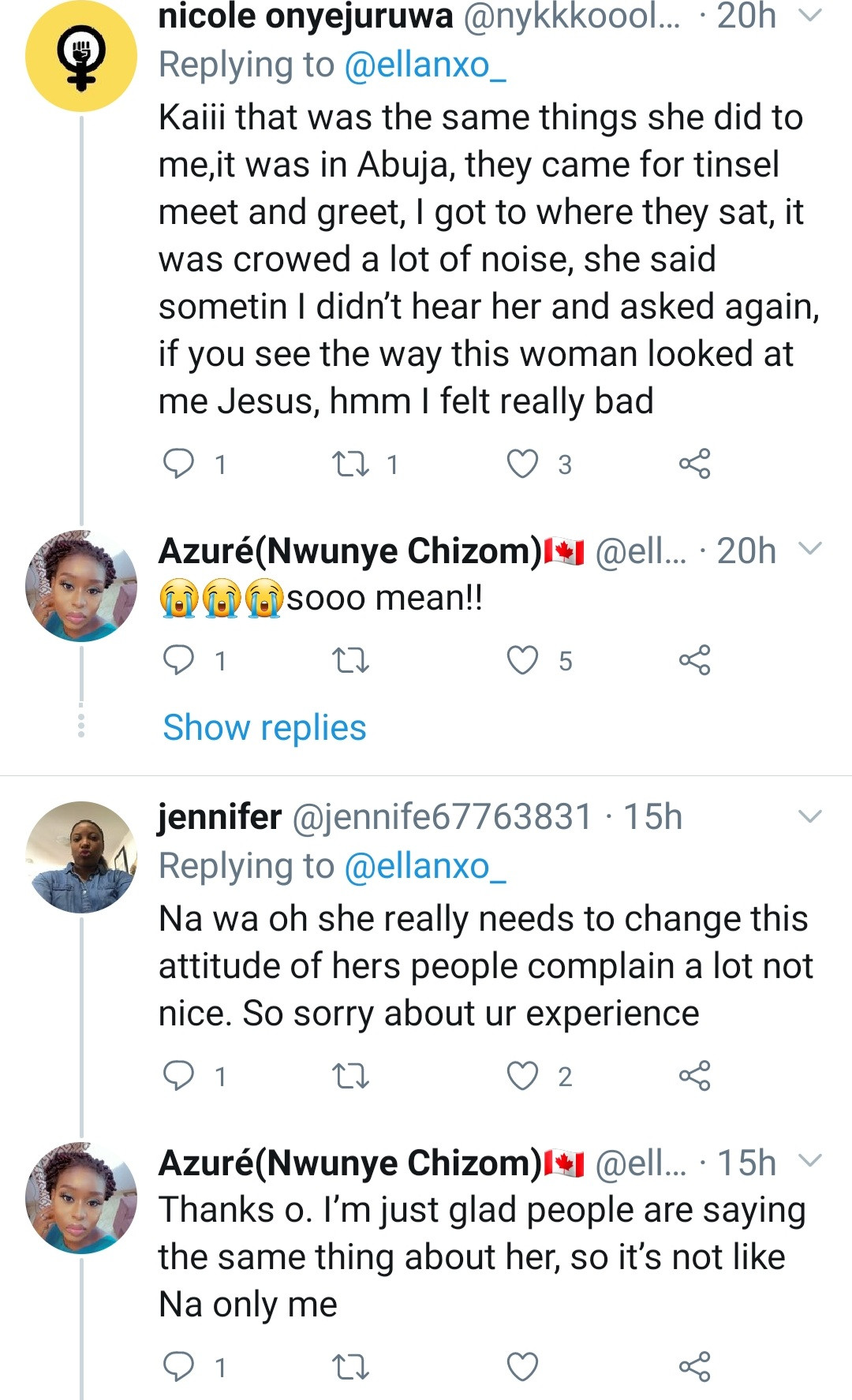Retweet nicole onyejuruwa's tweet about Abuja
The height and width of the screenshot is (1400, 852).
(x=351, y=464)
